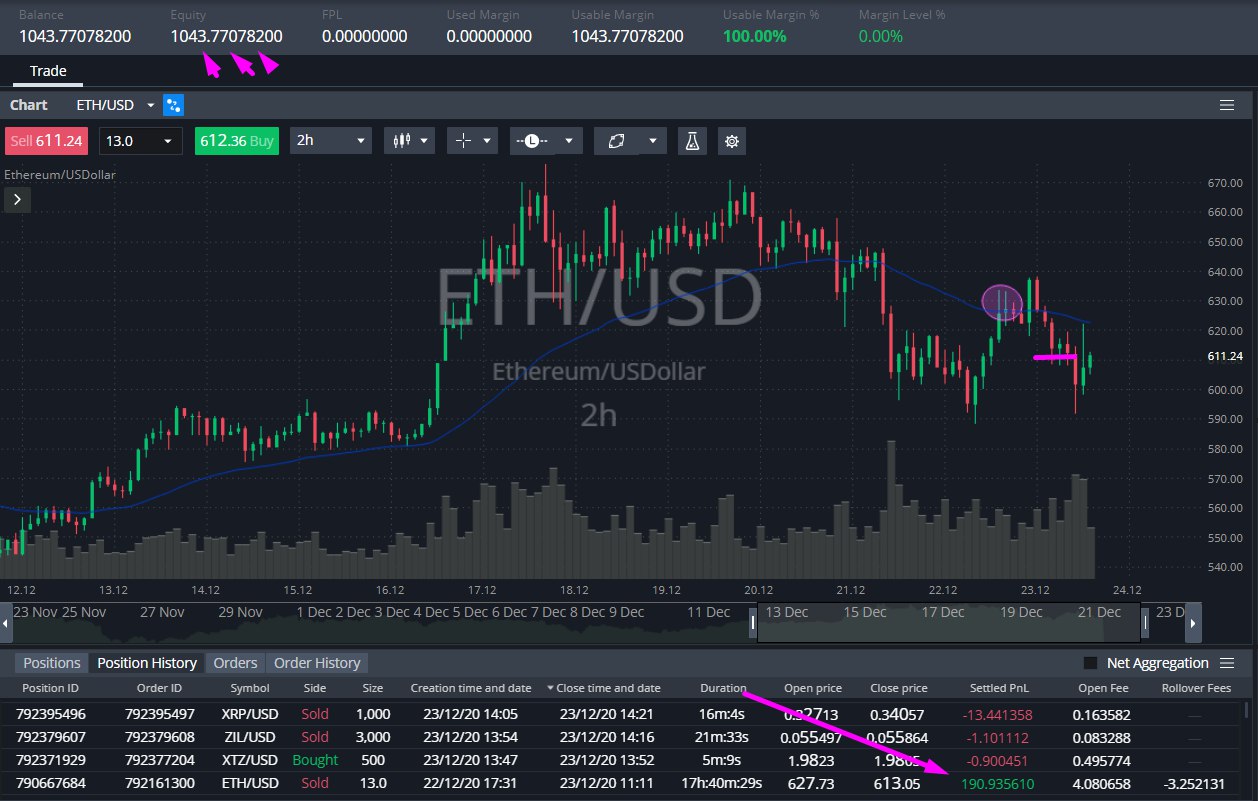Expand the chart side panel chevron

click(17, 200)
